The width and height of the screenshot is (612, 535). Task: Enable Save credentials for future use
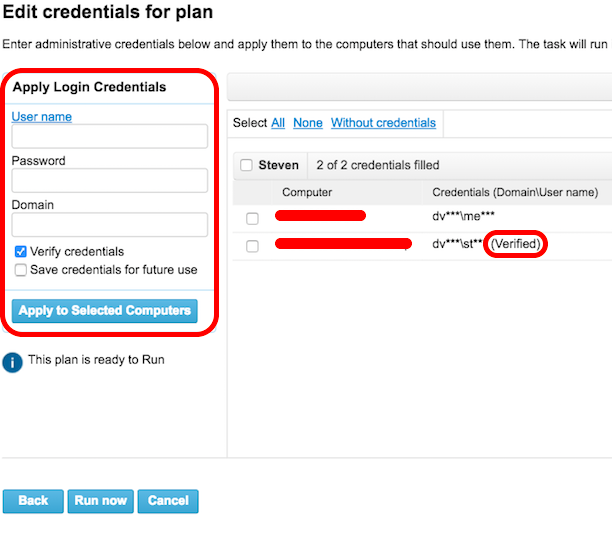point(21,270)
